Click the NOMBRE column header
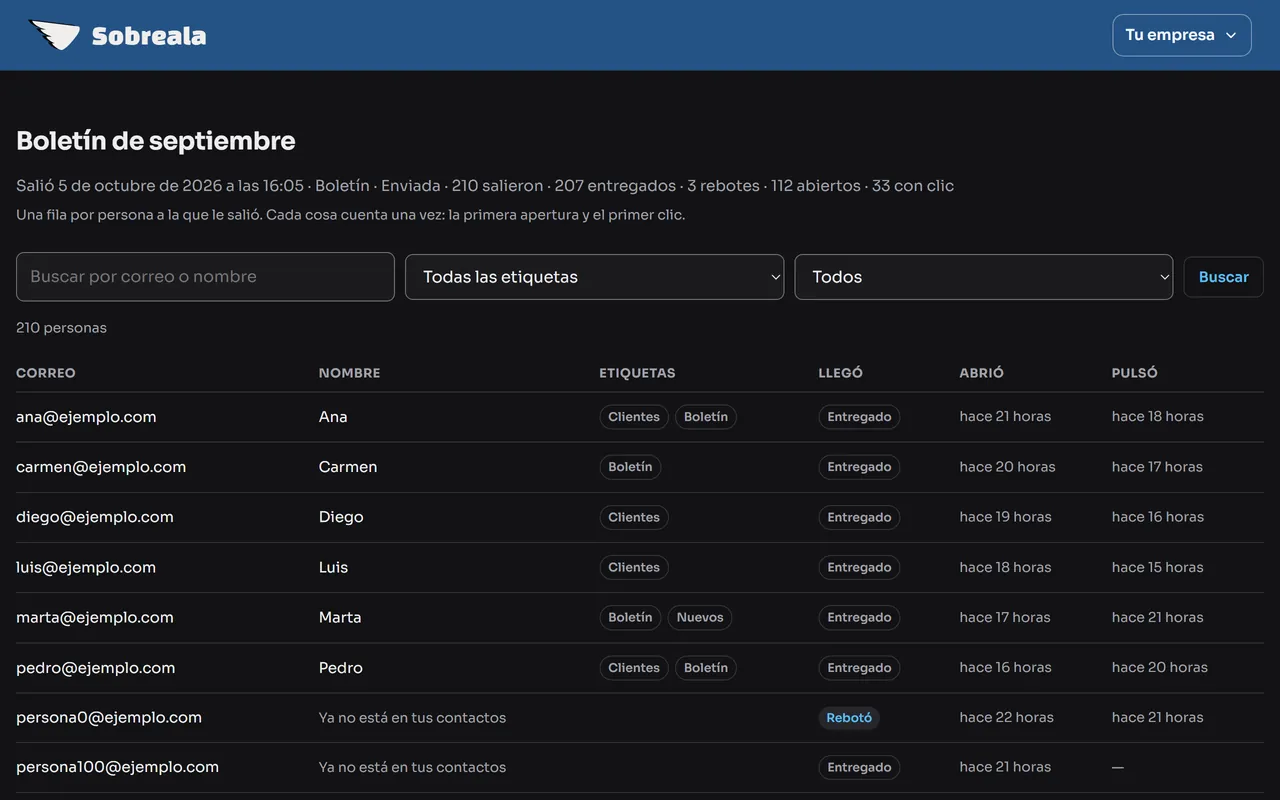This screenshot has height=800, width=1280. (349, 373)
